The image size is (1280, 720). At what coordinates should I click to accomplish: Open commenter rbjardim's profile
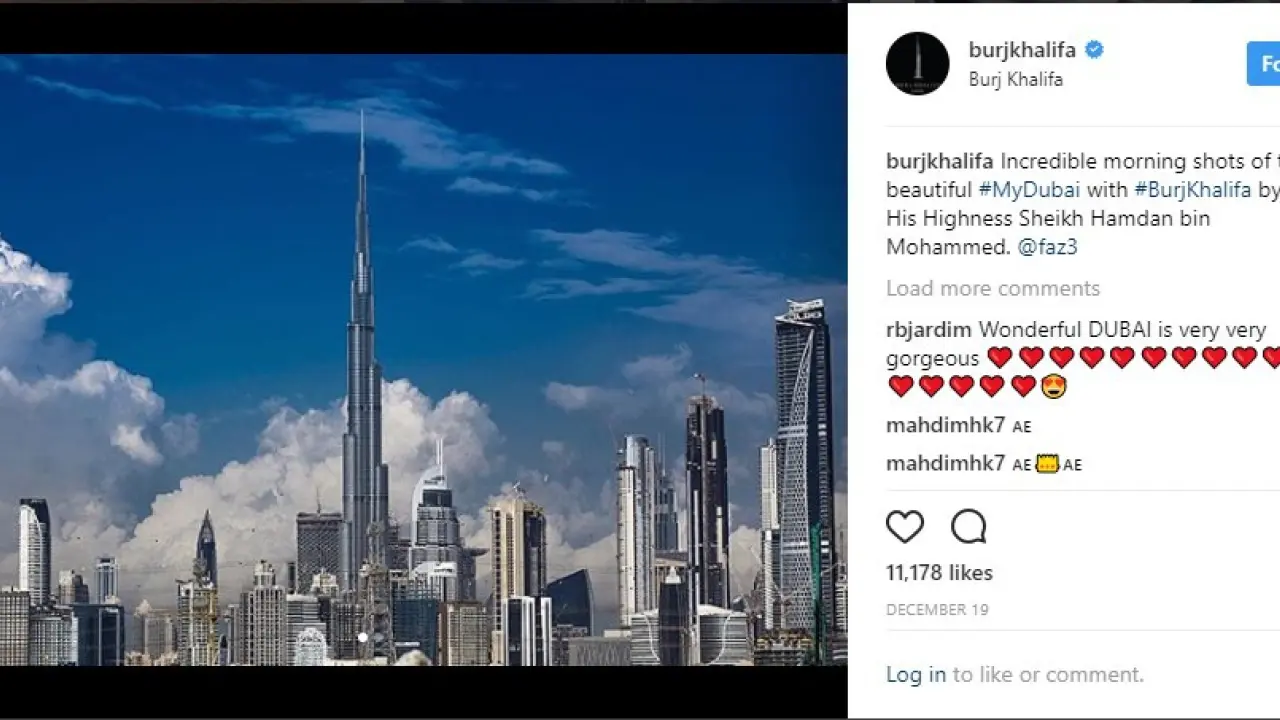pos(929,330)
